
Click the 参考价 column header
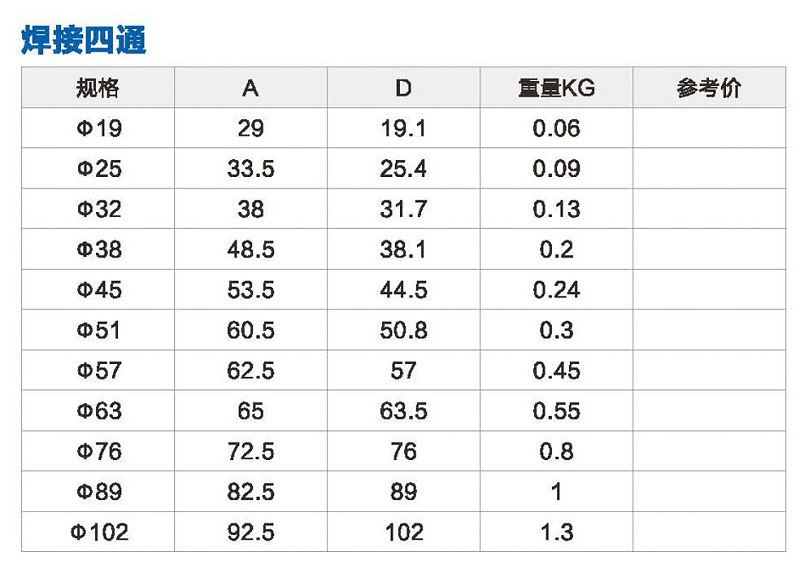click(x=709, y=87)
